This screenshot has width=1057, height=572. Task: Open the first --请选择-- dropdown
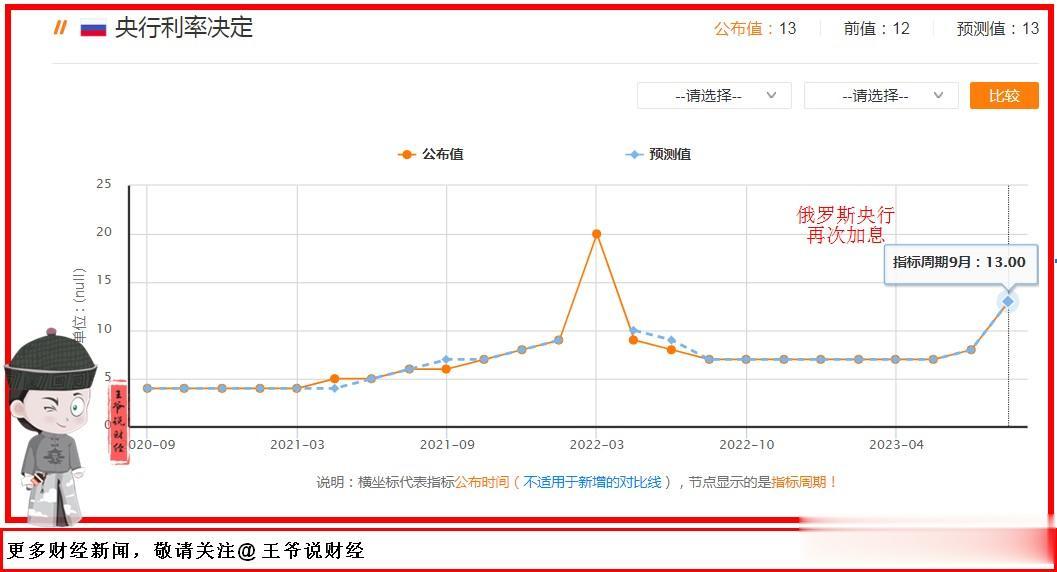pyautogui.click(x=714, y=96)
